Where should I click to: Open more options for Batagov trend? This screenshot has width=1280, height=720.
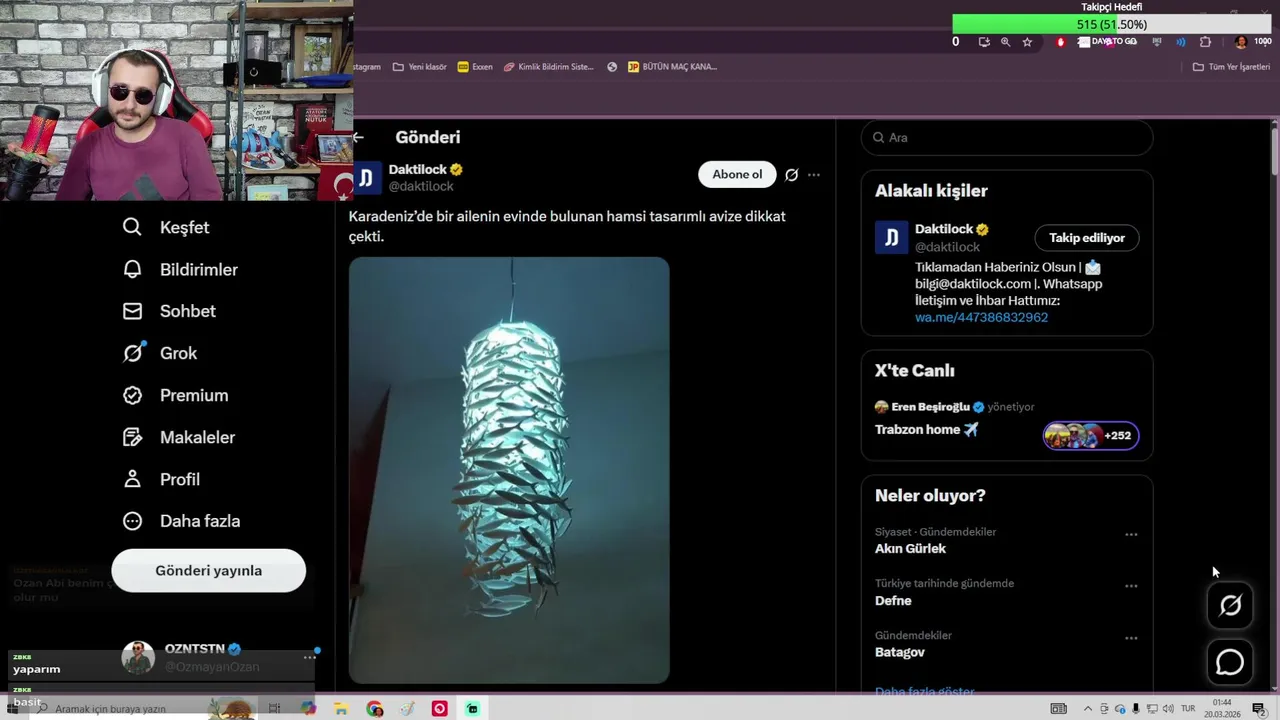coord(1131,638)
